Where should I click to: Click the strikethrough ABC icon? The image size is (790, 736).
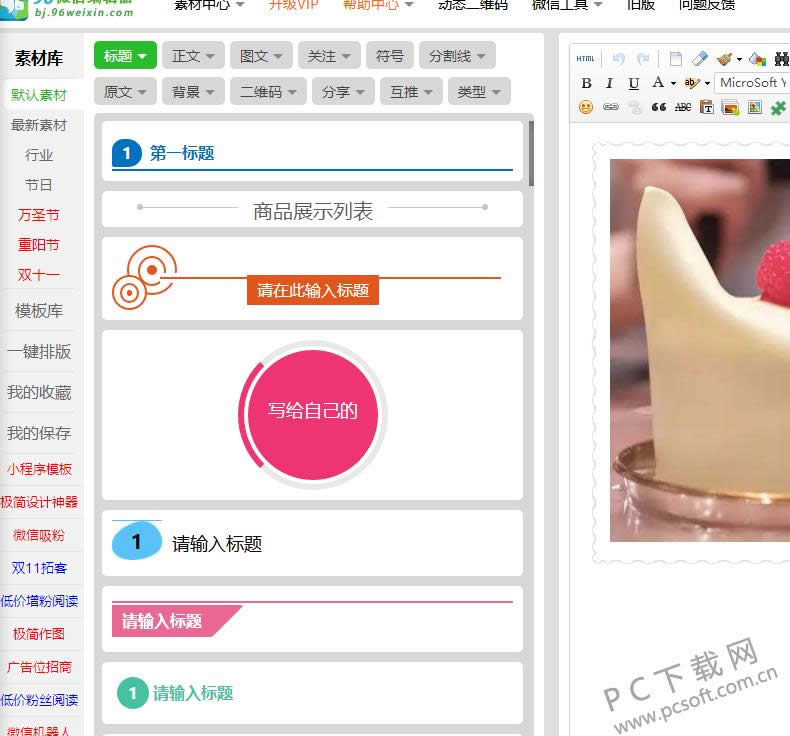pyautogui.click(x=683, y=107)
